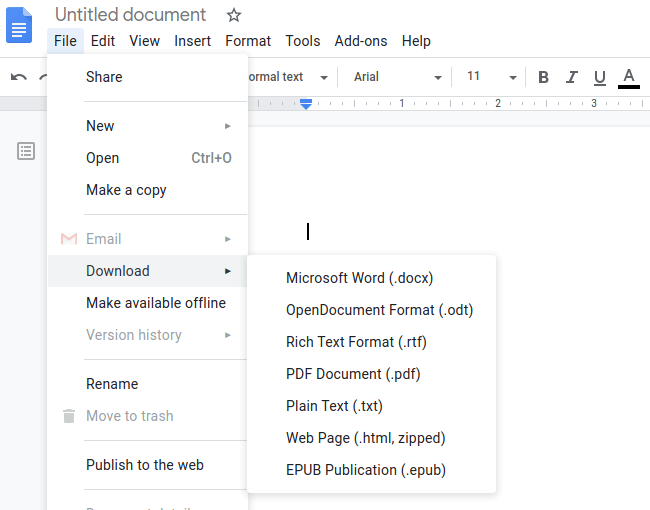Open the text color picker

tap(629, 78)
